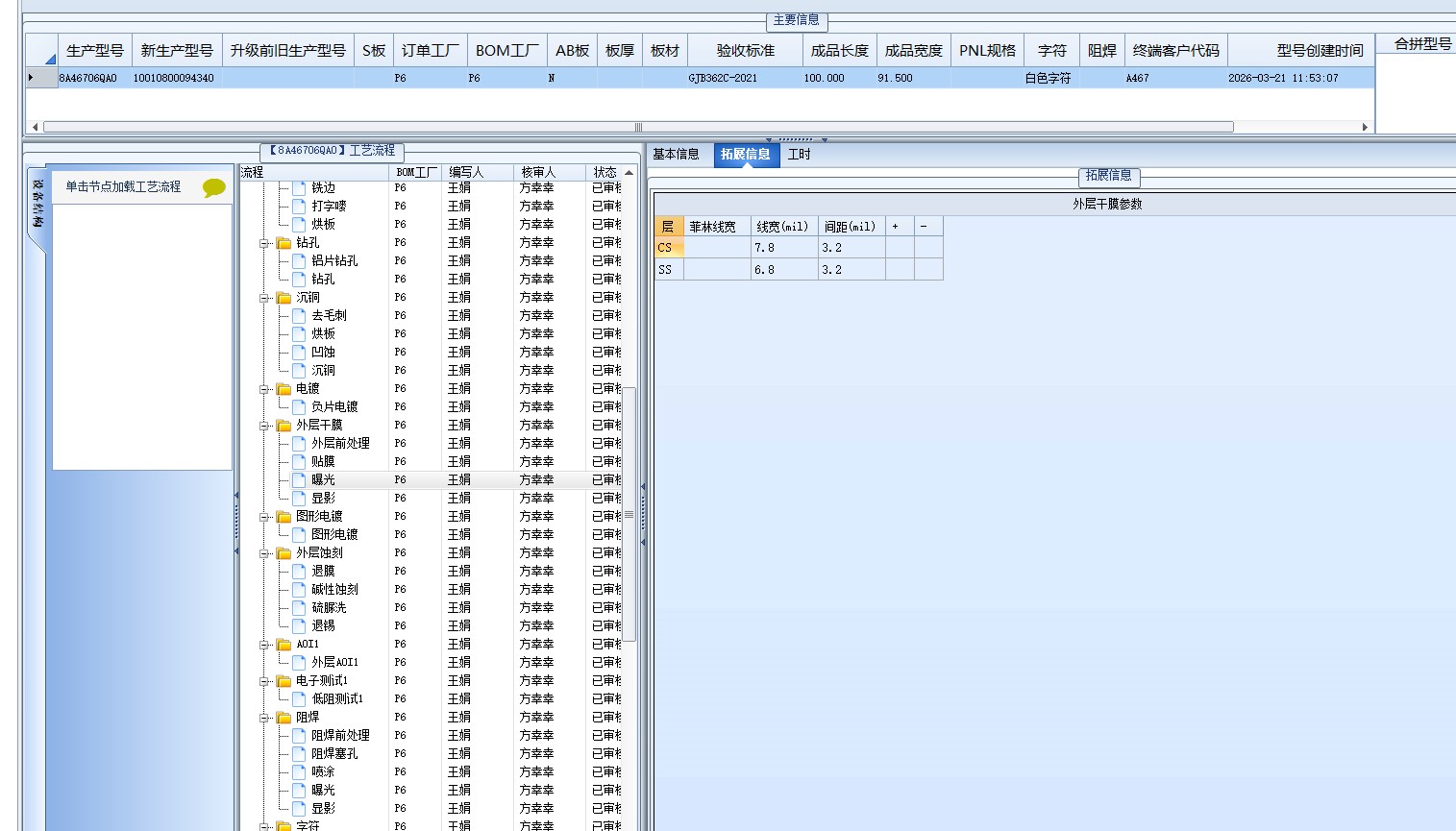Click the folder icon of 电镀

[284, 389]
